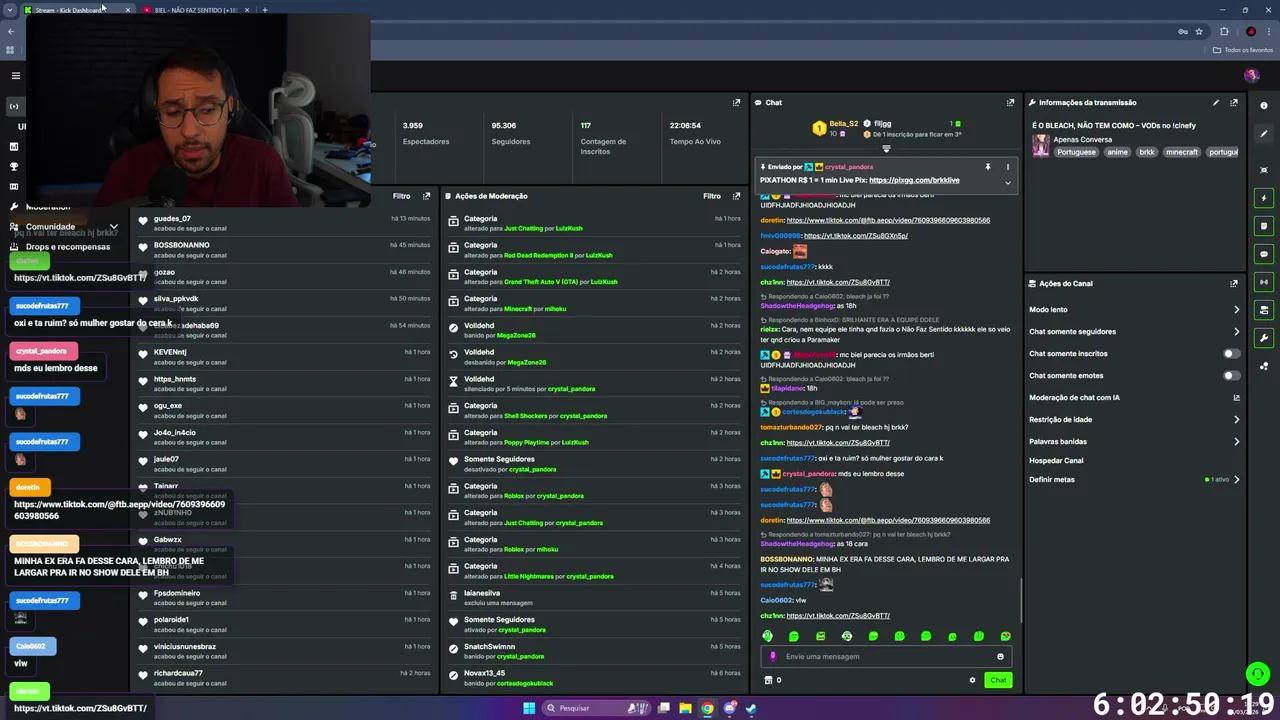The image size is (1280, 720).
Task: Pop out the stream stats panel
Action: 736,102
